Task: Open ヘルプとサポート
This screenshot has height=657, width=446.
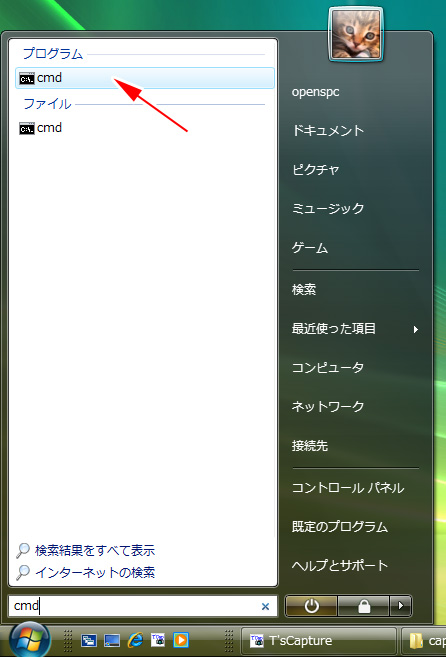Action: tap(340, 566)
